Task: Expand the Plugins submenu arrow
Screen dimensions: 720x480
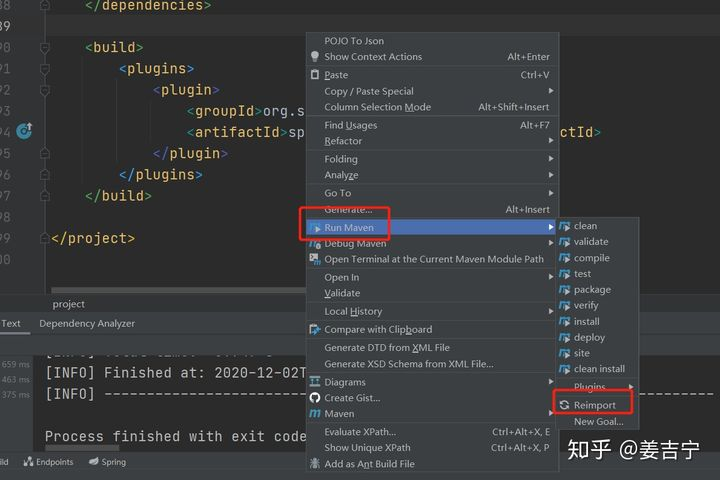Action: pos(631,387)
